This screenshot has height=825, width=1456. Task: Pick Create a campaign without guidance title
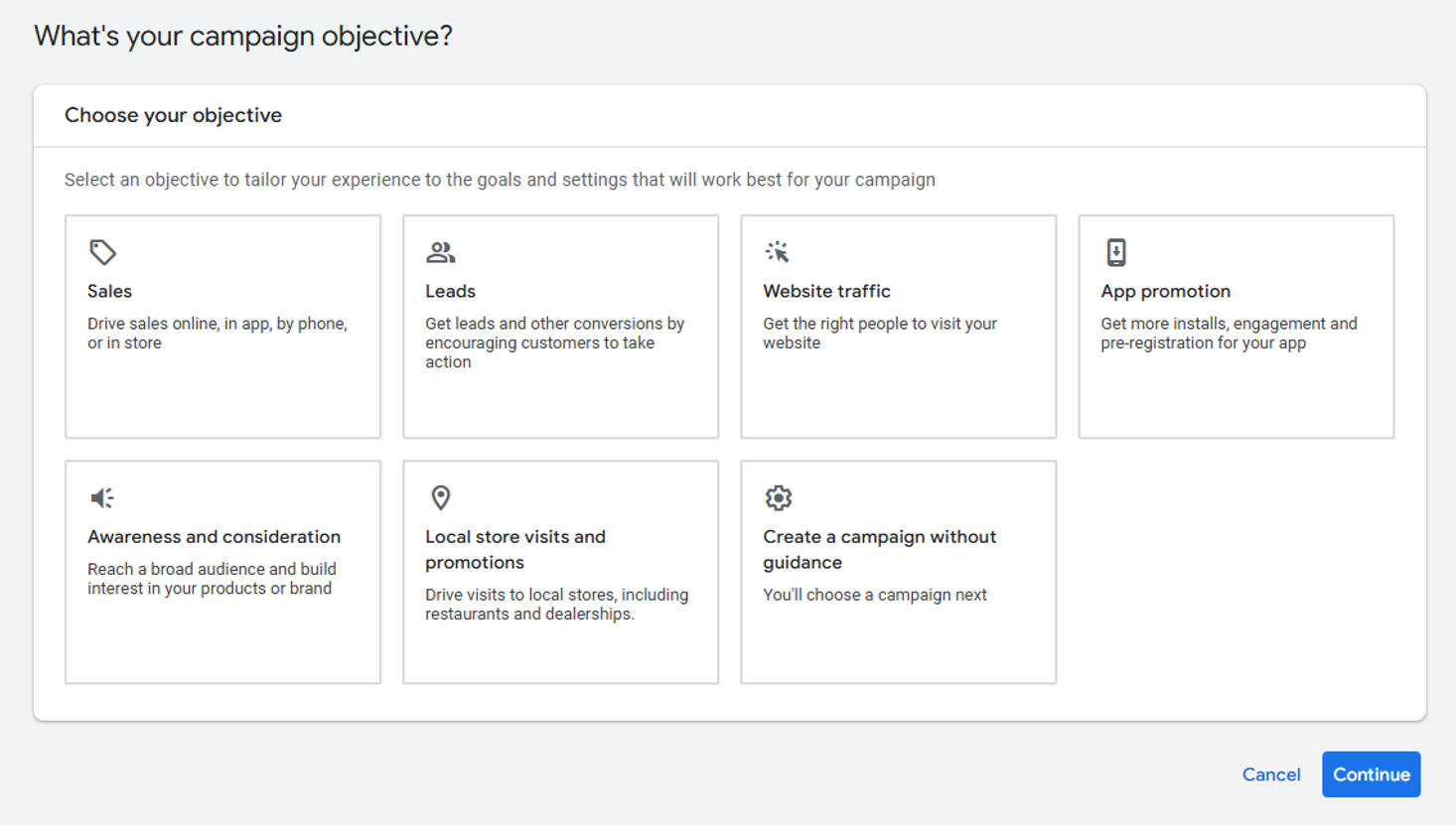point(879,549)
